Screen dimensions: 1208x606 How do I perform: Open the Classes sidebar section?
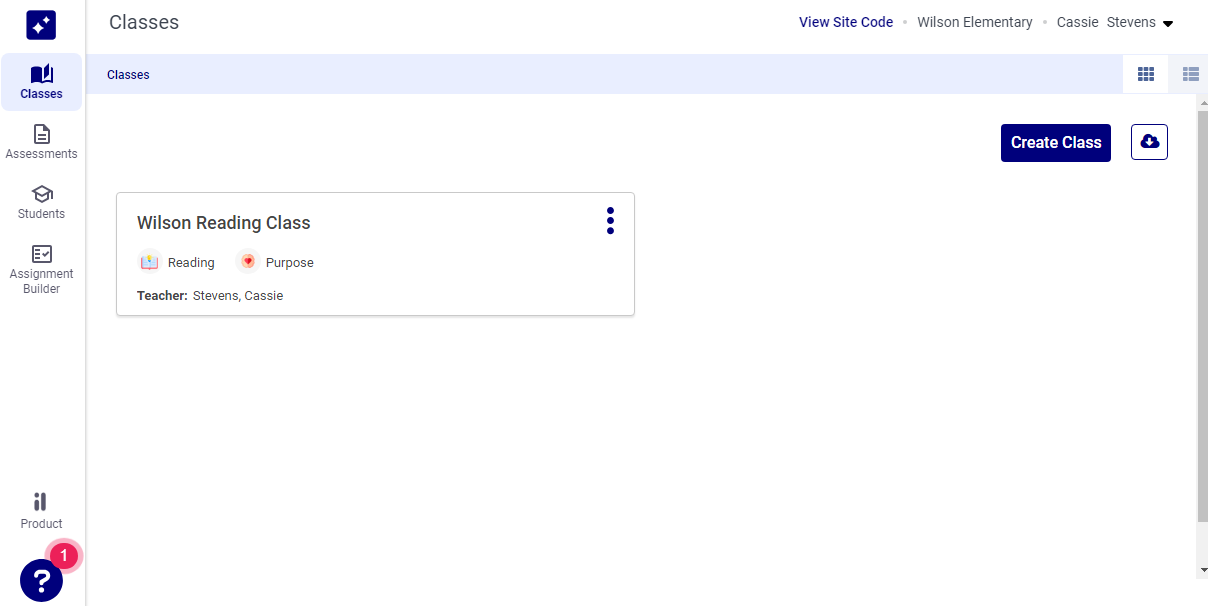[41, 82]
